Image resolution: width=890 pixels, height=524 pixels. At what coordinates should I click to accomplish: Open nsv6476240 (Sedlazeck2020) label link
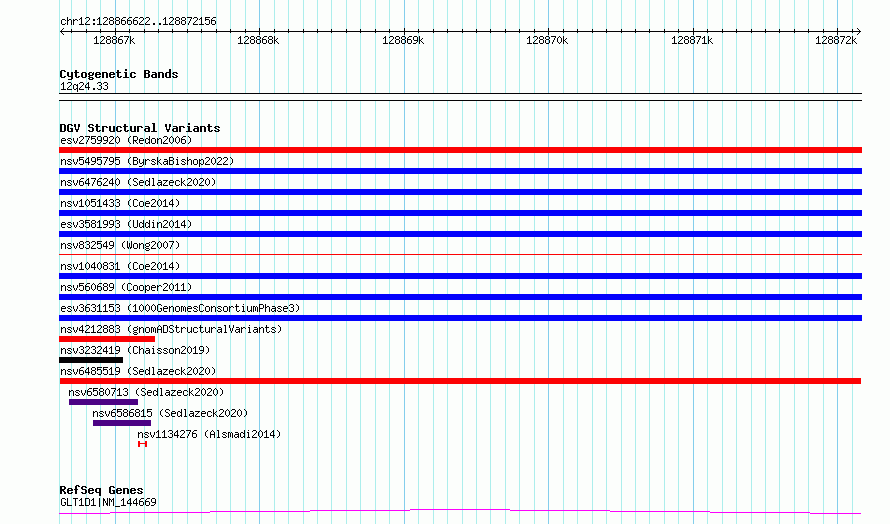click(x=138, y=182)
